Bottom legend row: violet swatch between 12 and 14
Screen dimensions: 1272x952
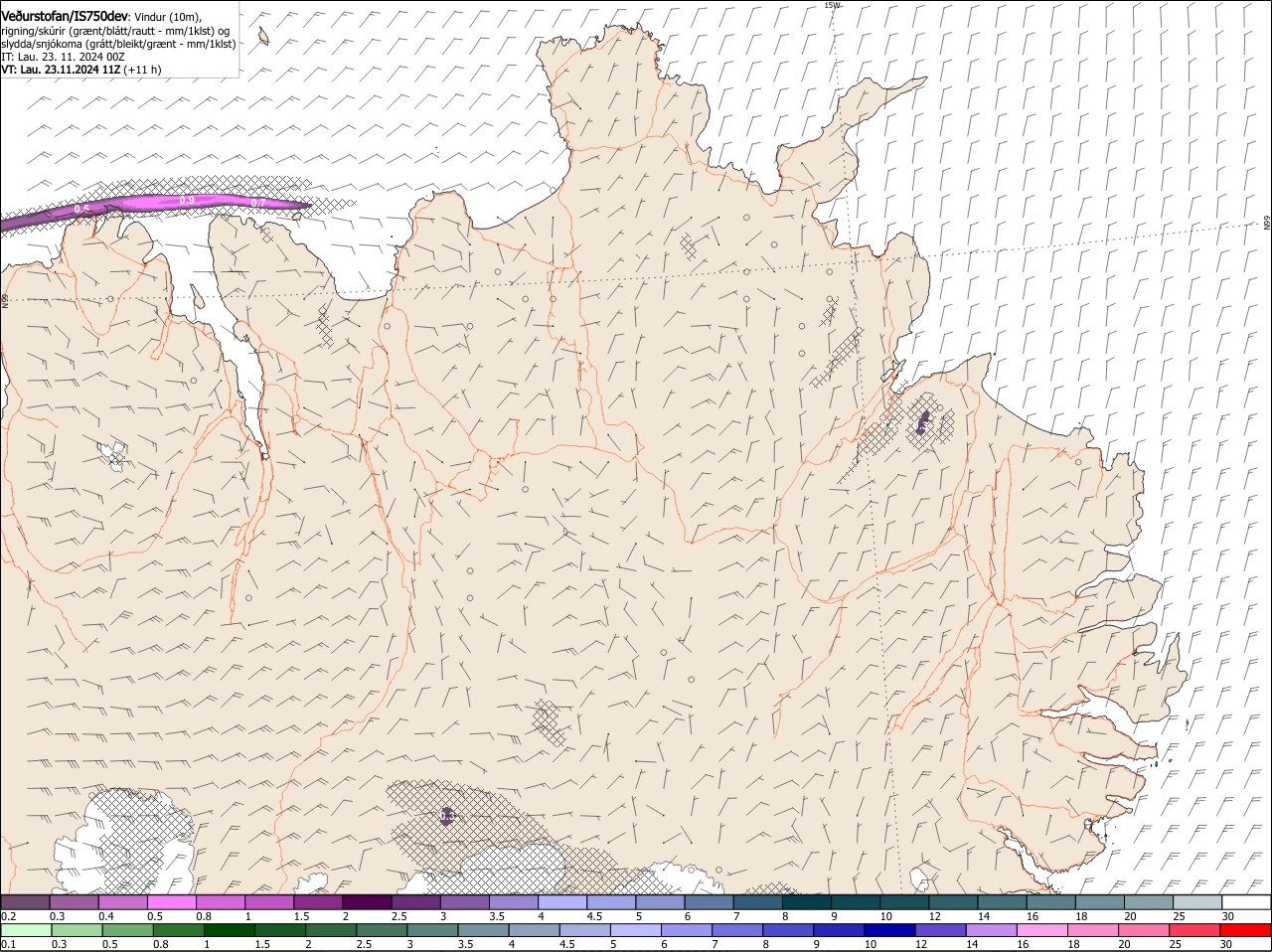(940, 930)
